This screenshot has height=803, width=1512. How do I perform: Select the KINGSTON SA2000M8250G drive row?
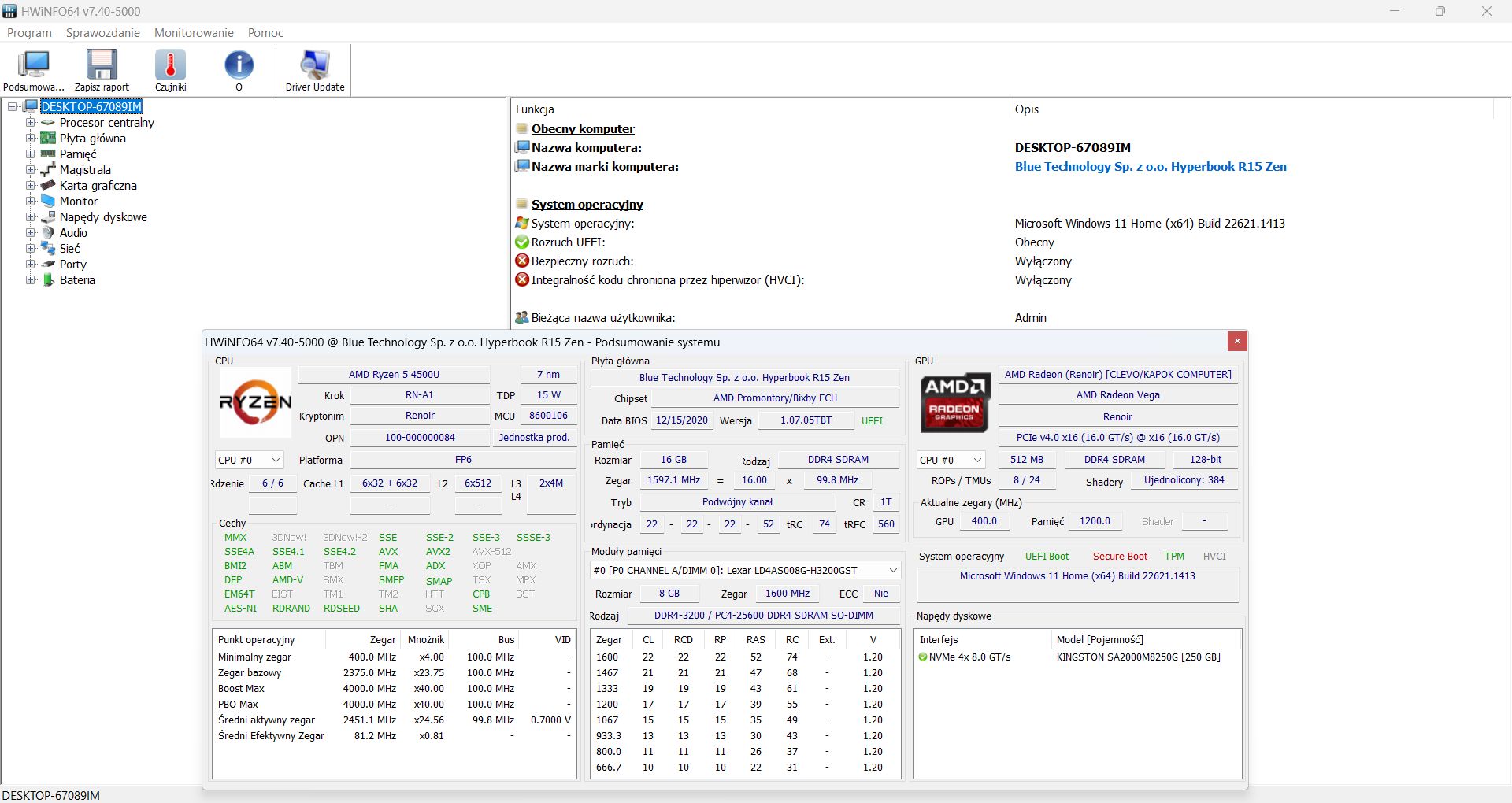click(1077, 657)
